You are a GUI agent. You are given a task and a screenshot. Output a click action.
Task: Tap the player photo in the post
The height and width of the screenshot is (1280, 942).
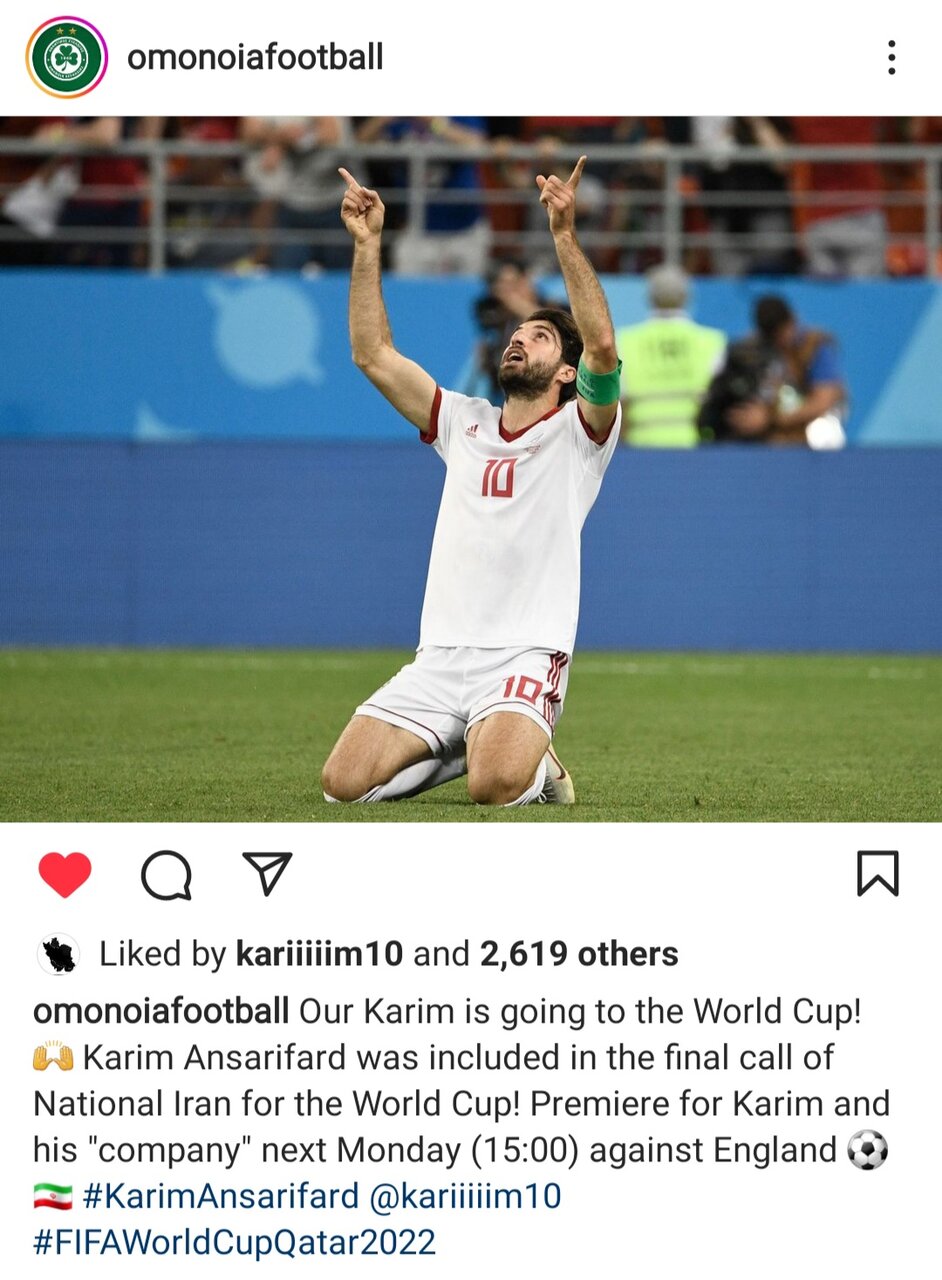point(471,469)
